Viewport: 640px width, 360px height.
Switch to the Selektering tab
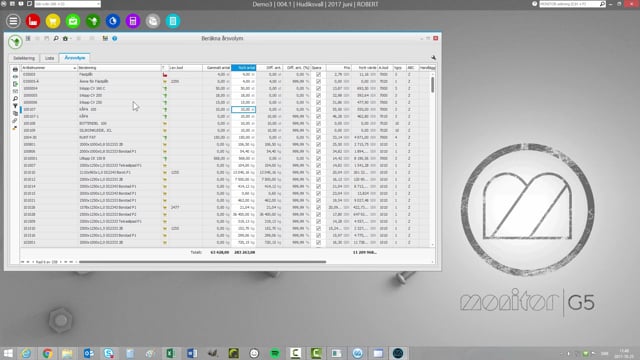click(x=24, y=58)
